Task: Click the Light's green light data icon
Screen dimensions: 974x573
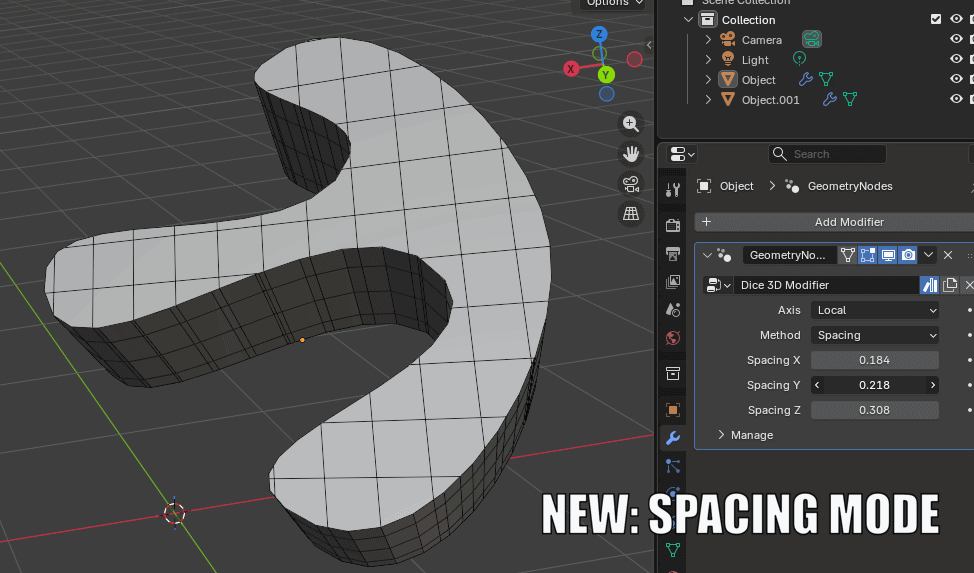Action: pos(799,58)
